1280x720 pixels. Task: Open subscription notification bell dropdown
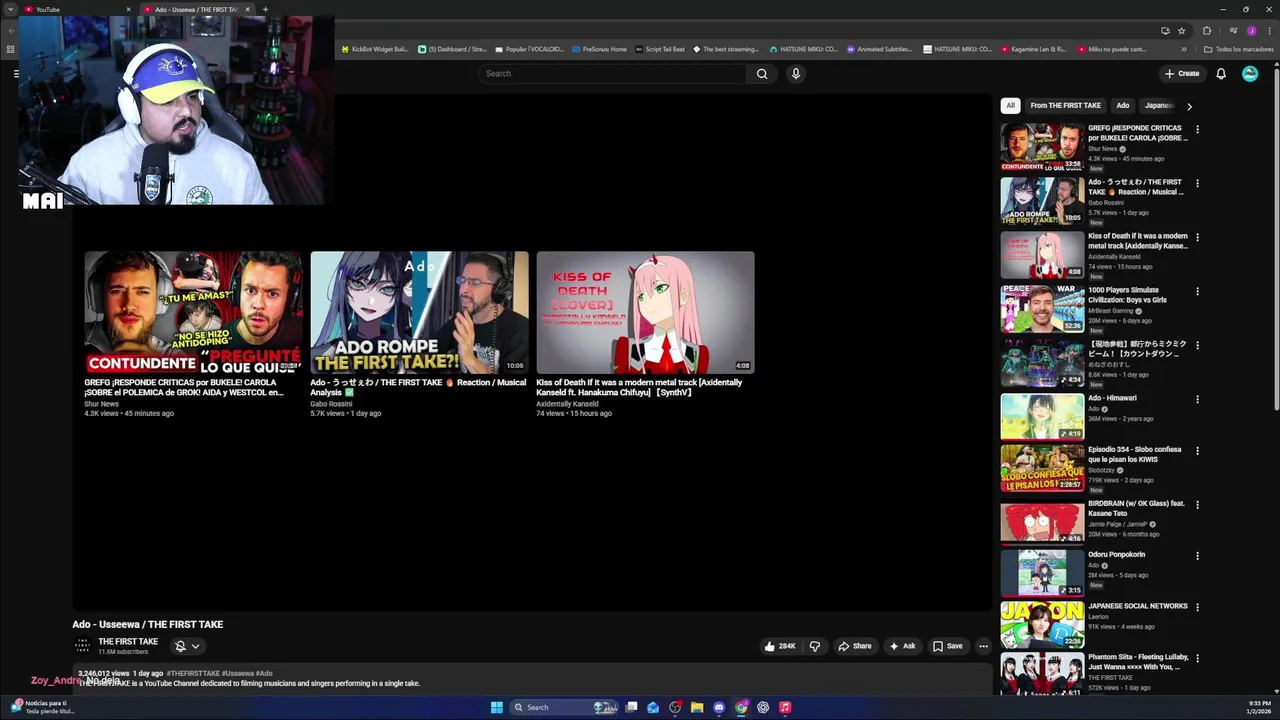187,646
